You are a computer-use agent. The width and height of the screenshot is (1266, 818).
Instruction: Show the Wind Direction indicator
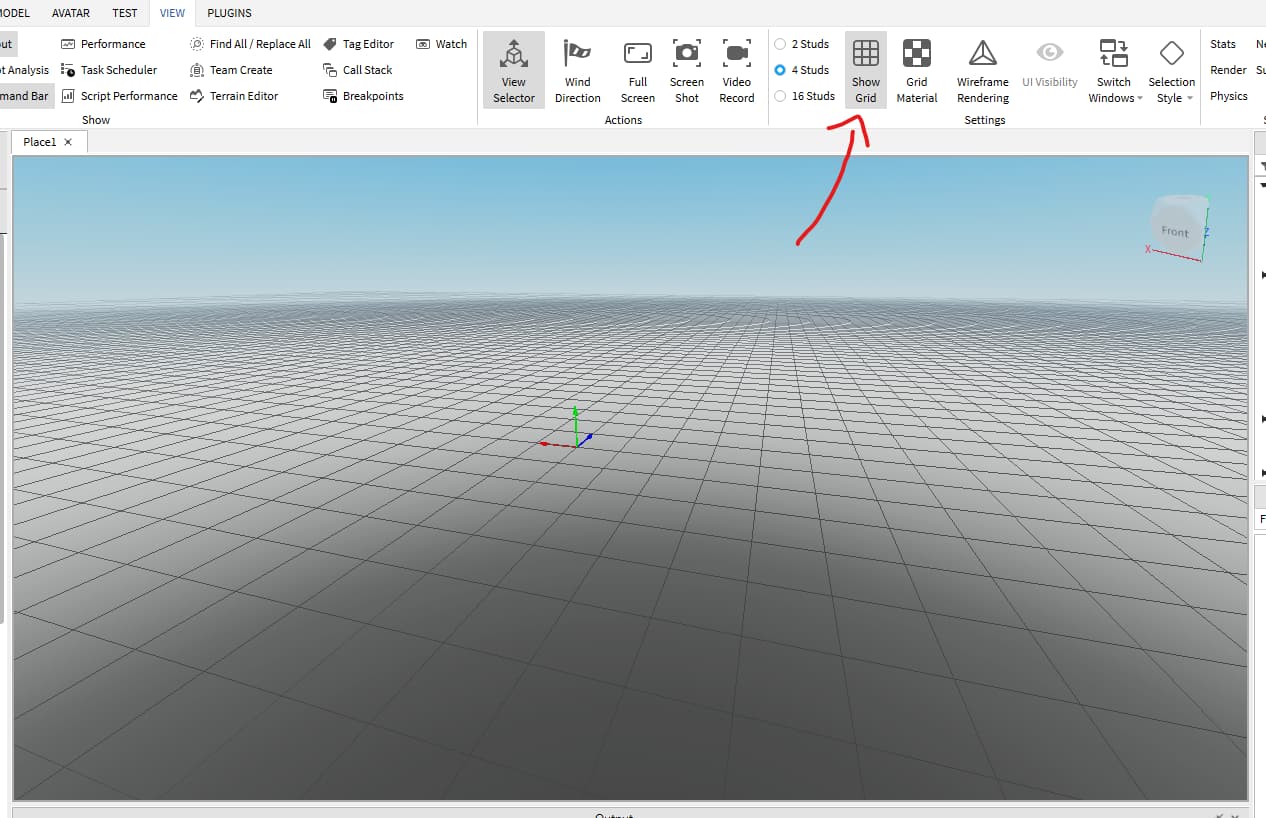click(577, 69)
